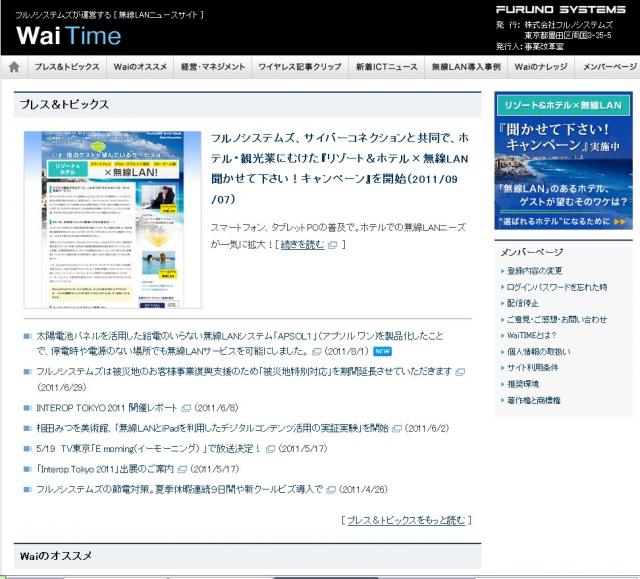640x579 pixels.
Task: Click new-window icon after 出展のご案内
Action: coord(182,469)
